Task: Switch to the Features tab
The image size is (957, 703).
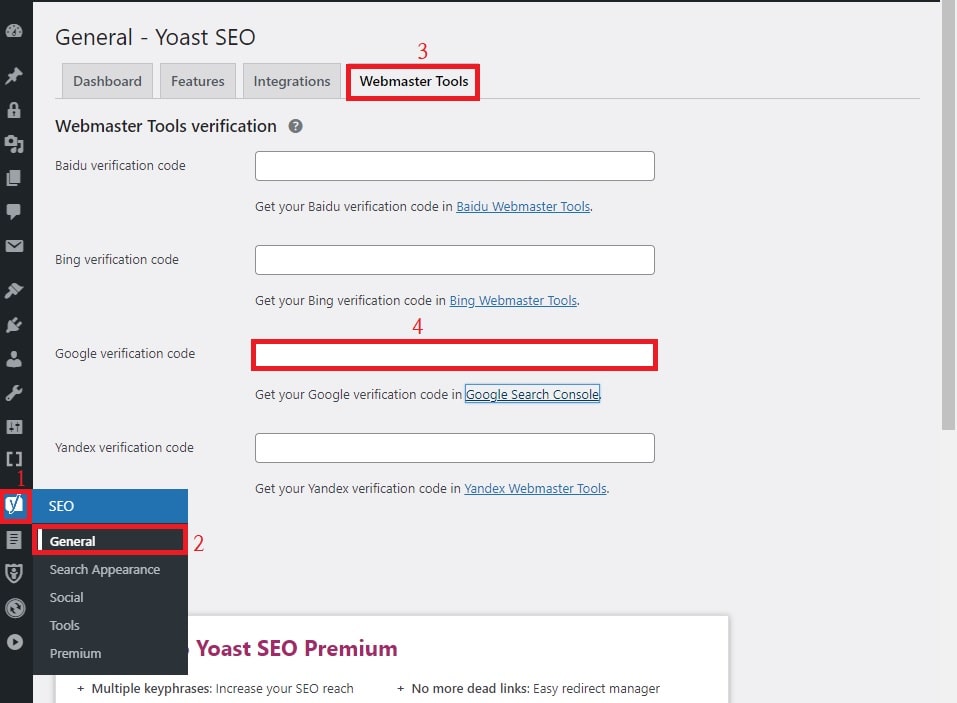Action: point(198,81)
